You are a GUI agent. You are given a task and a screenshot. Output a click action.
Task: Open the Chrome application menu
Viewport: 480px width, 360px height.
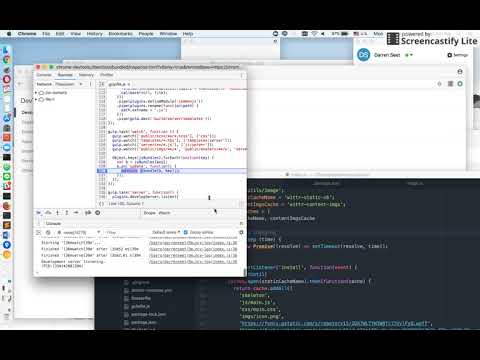pyautogui.click(x=27, y=34)
